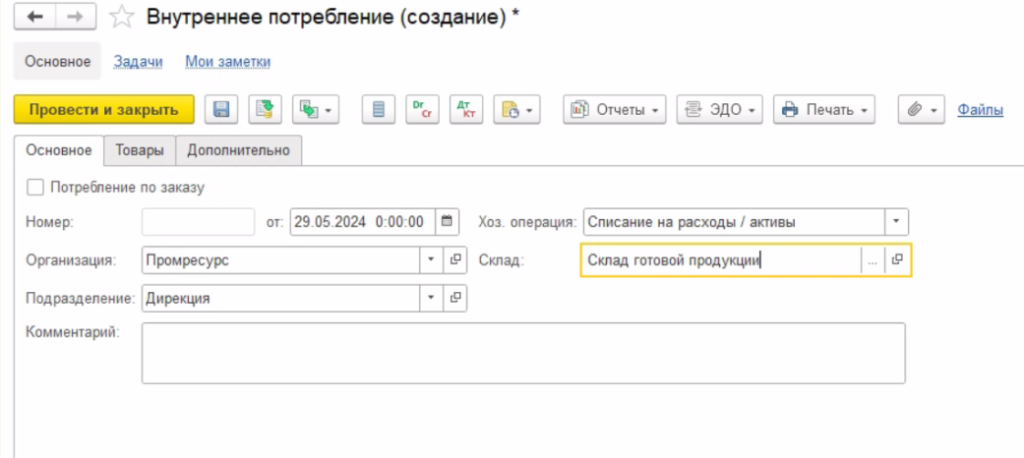Click the save (floppy disk) icon

[220, 110]
